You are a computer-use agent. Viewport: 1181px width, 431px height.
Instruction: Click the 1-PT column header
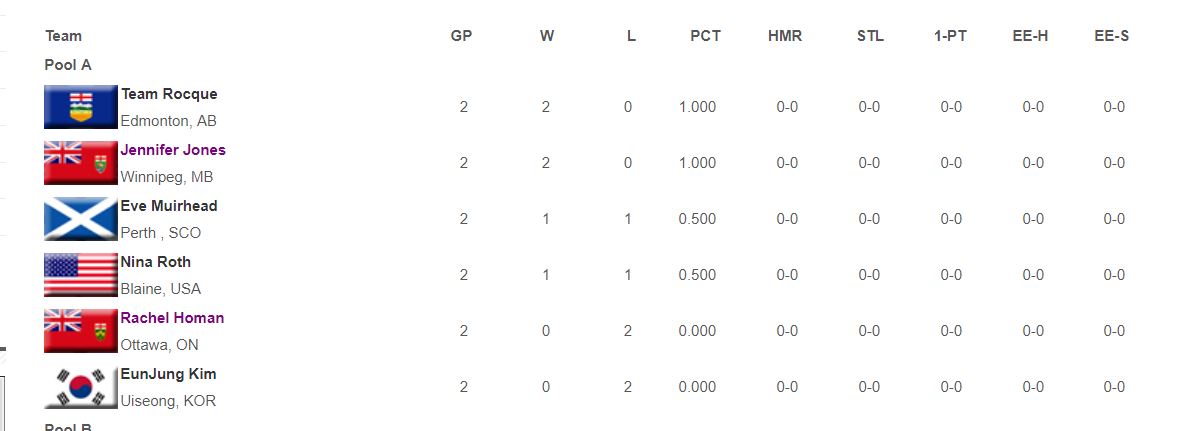pos(951,36)
